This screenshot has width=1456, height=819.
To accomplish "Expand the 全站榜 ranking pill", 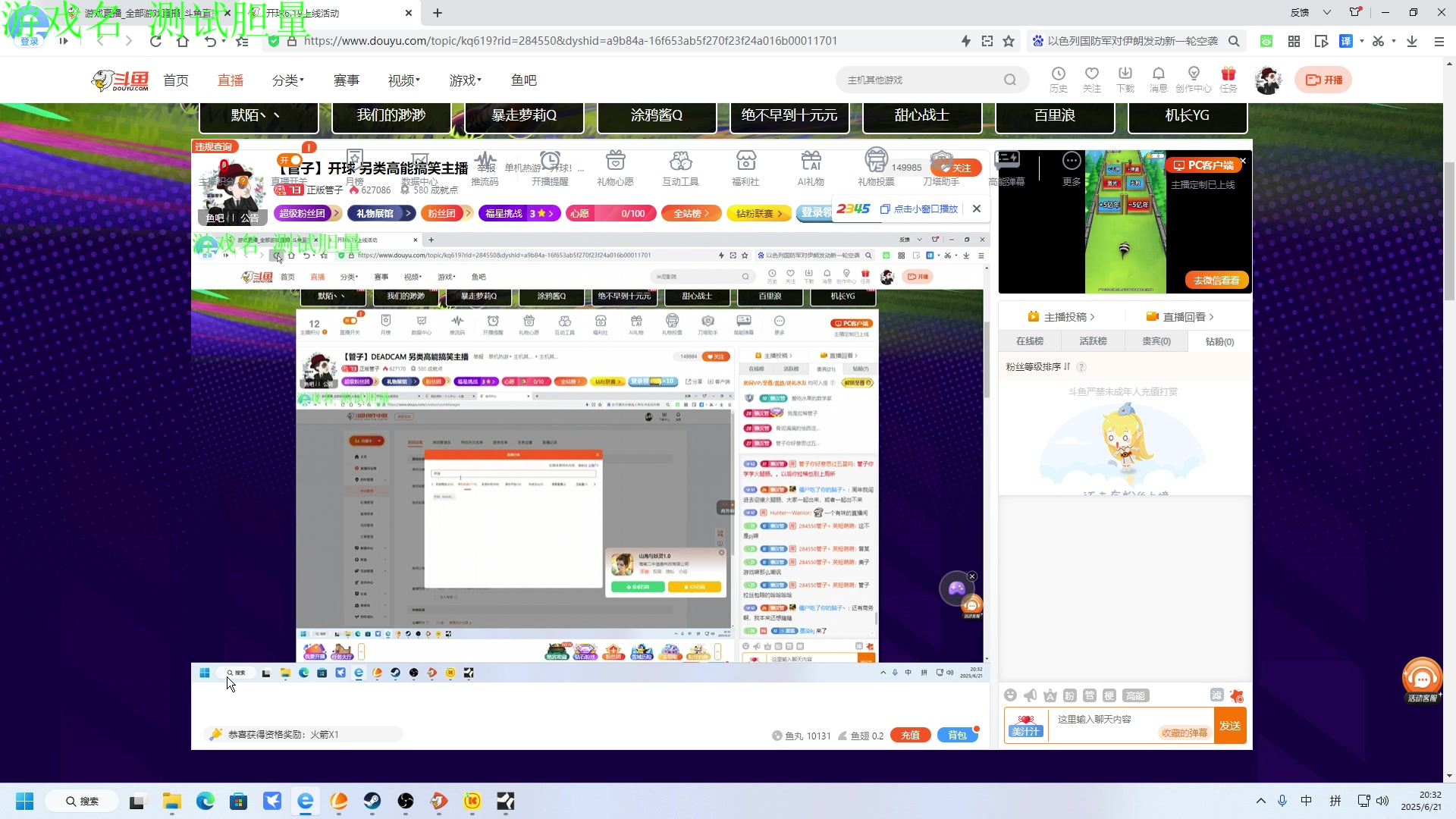I will click(x=692, y=214).
